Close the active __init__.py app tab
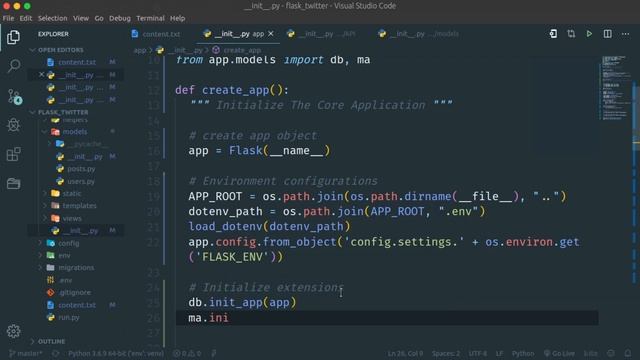640x360 pixels. [x=271, y=34]
